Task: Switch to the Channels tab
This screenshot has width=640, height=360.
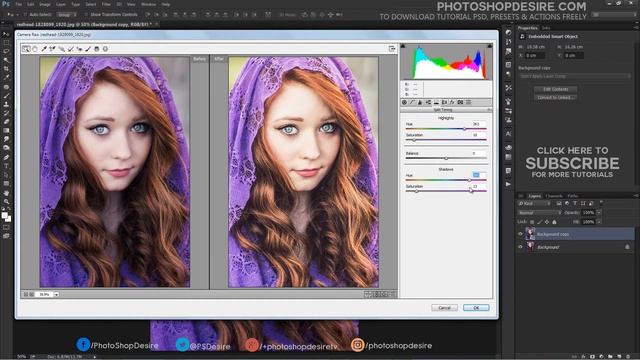Action: pos(553,196)
